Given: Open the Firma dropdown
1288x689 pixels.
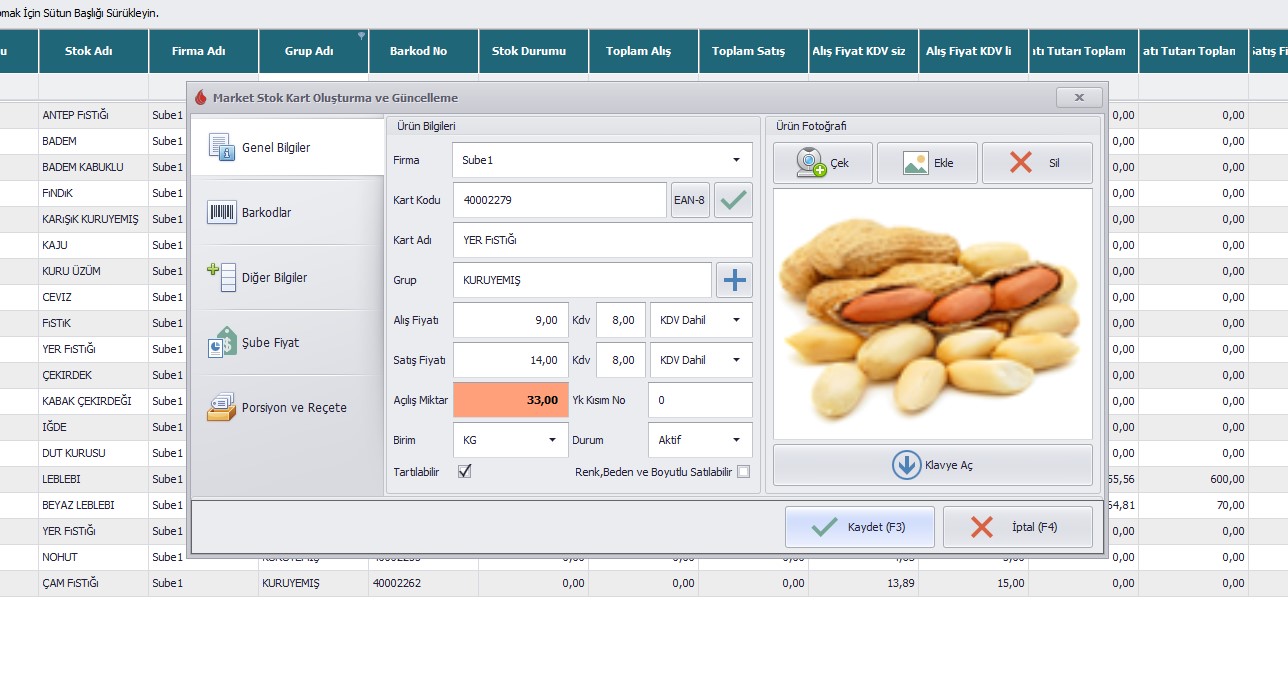Looking at the screenshot, I should [736, 160].
